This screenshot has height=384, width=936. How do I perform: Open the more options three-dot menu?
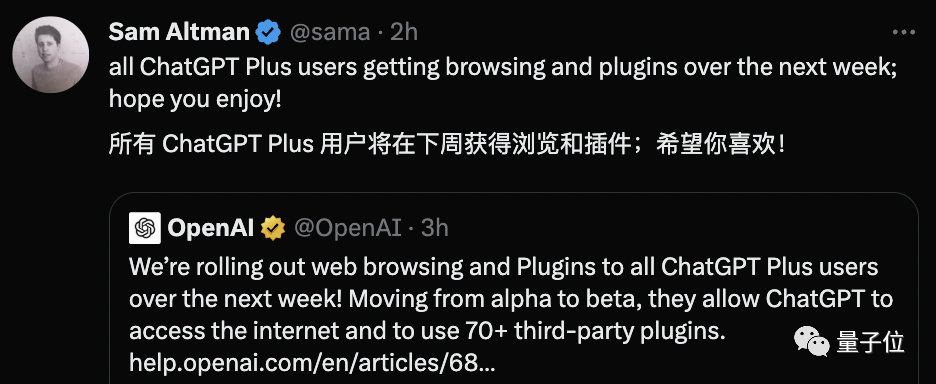[x=903, y=32]
